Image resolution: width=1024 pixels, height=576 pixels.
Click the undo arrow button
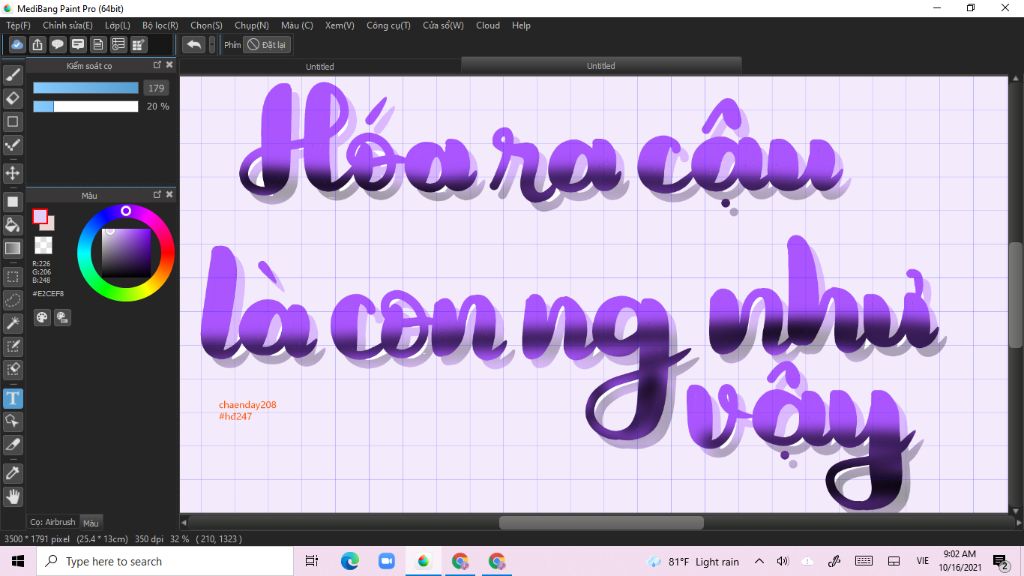click(x=193, y=44)
